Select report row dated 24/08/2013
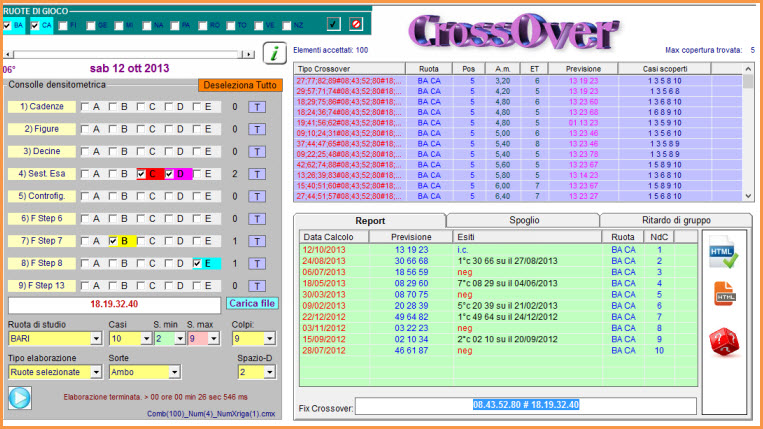763x429 pixels. click(x=498, y=261)
